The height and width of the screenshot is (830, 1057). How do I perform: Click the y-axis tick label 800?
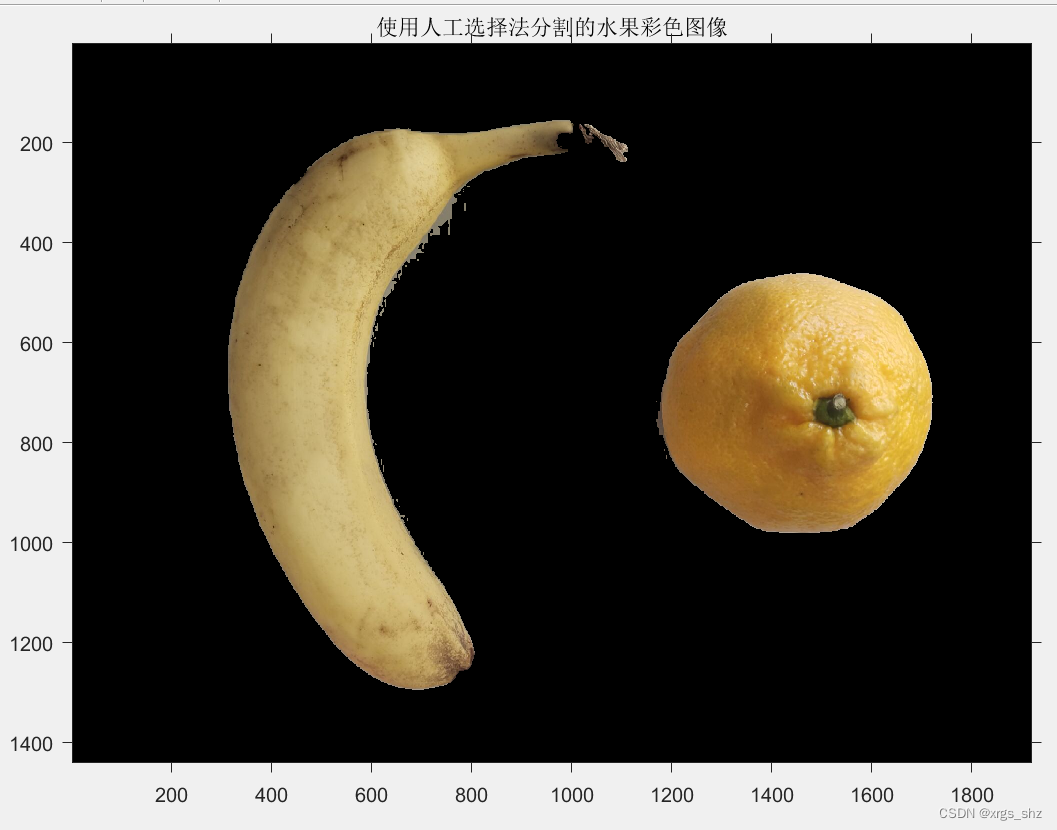[x=36, y=444]
